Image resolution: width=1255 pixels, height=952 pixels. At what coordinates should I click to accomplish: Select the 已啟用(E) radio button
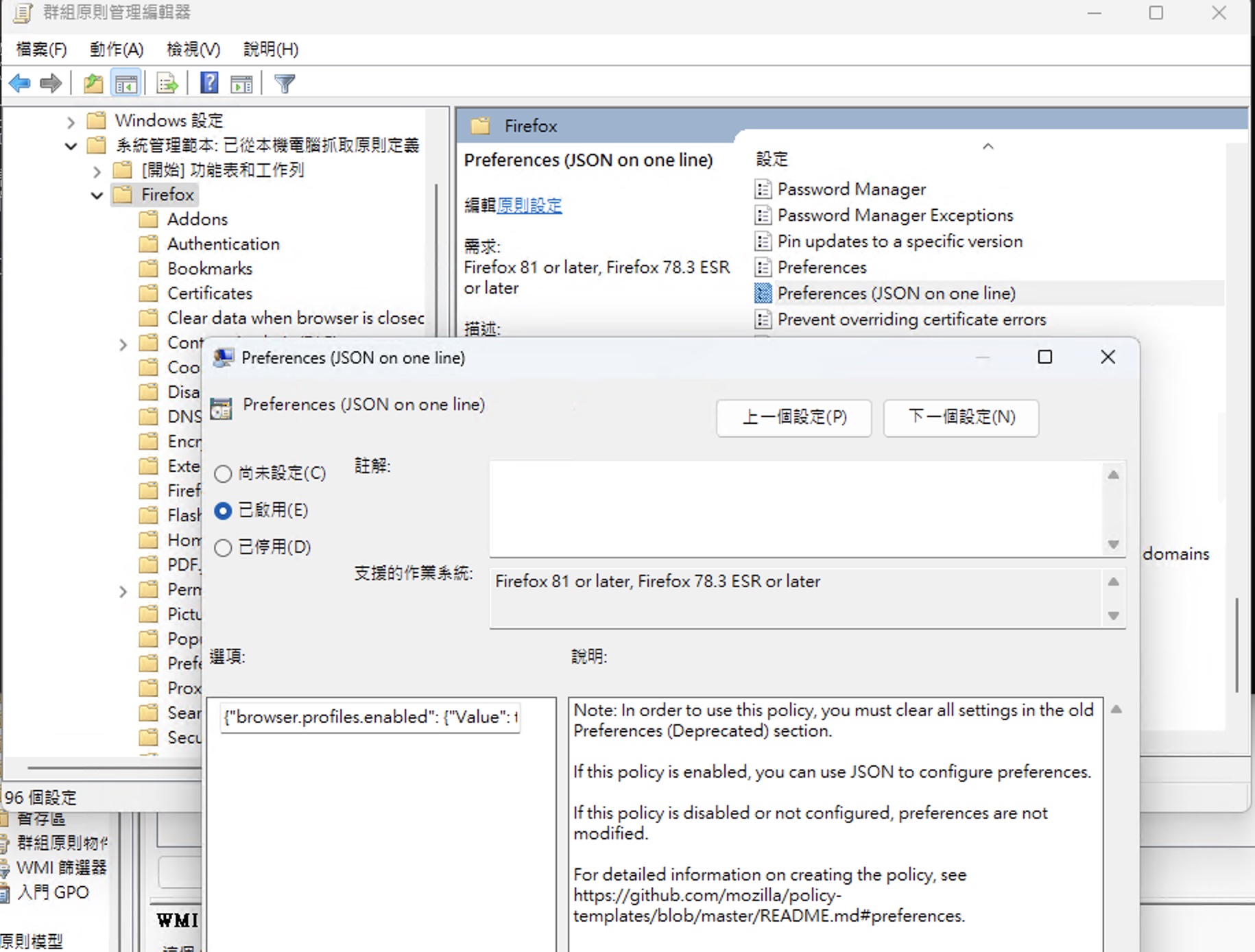click(223, 510)
